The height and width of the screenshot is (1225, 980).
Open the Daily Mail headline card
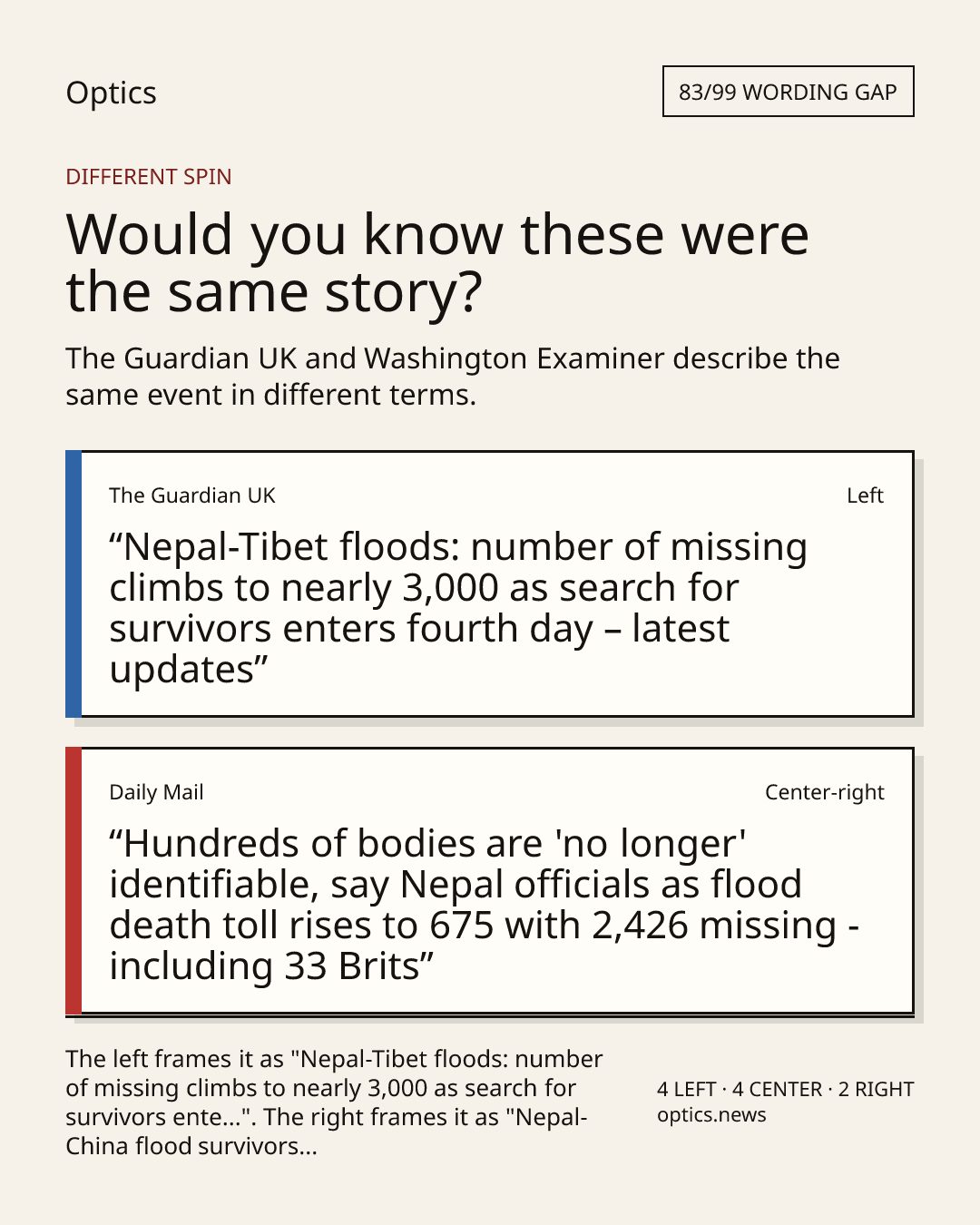click(490, 880)
